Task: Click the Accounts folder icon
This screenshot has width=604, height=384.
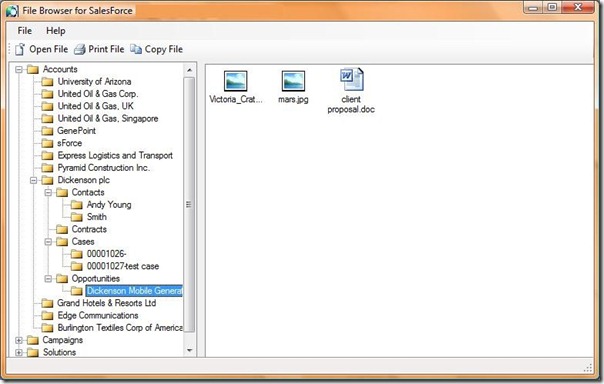Action: tap(33, 69)
